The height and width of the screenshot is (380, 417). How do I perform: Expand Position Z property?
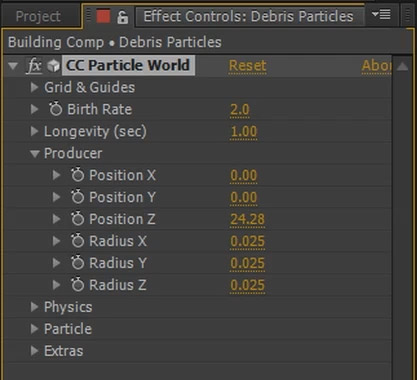56,219
